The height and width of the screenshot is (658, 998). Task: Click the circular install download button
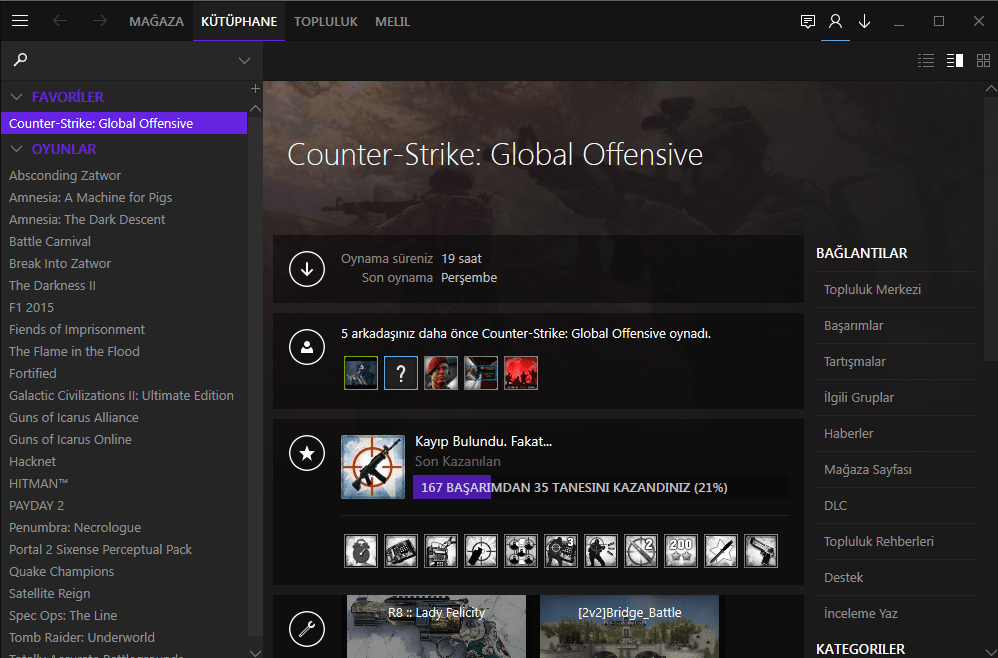coord(307,269)
